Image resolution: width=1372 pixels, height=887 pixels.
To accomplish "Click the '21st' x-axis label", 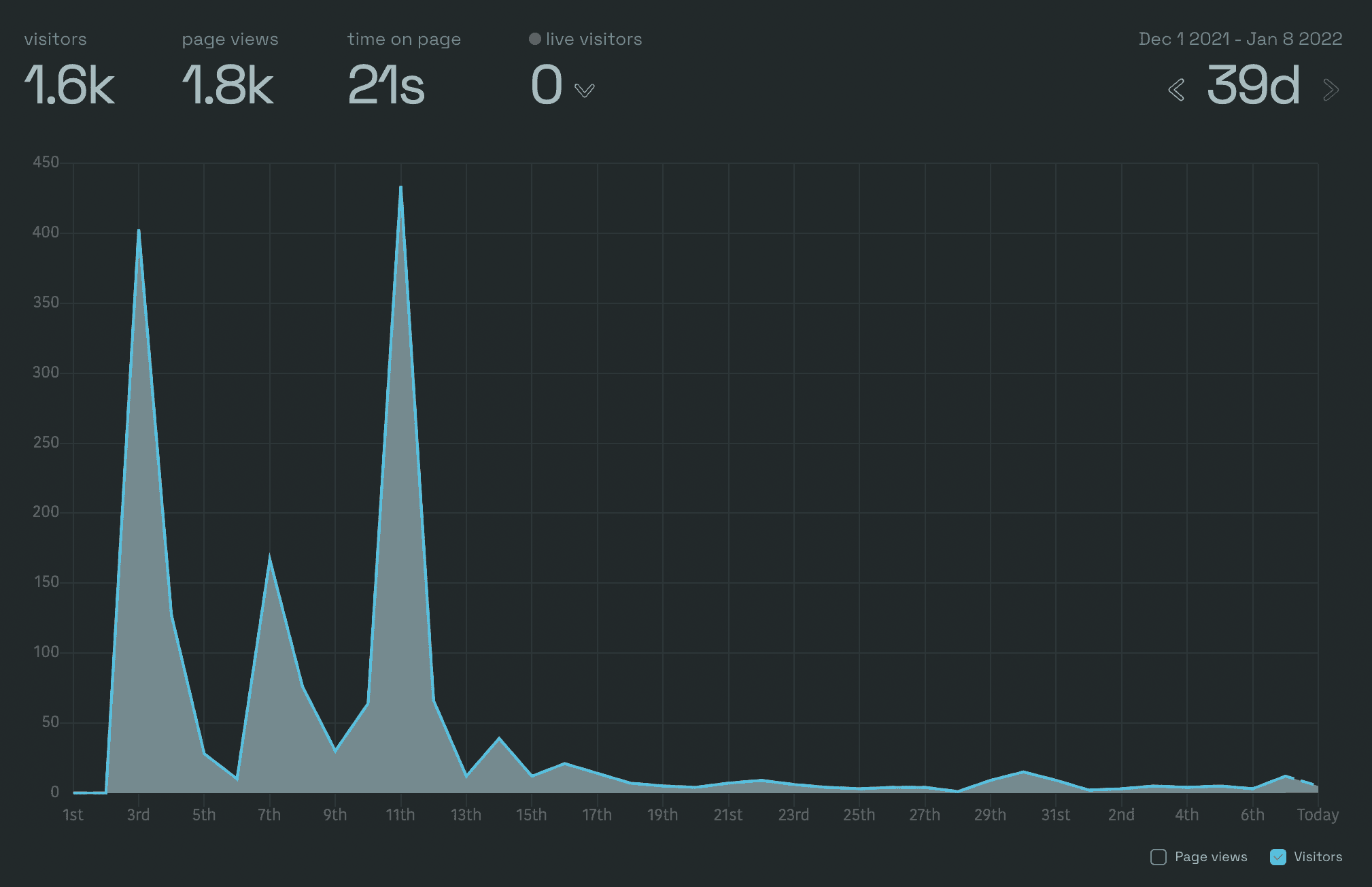I will [x=728, y=815].
